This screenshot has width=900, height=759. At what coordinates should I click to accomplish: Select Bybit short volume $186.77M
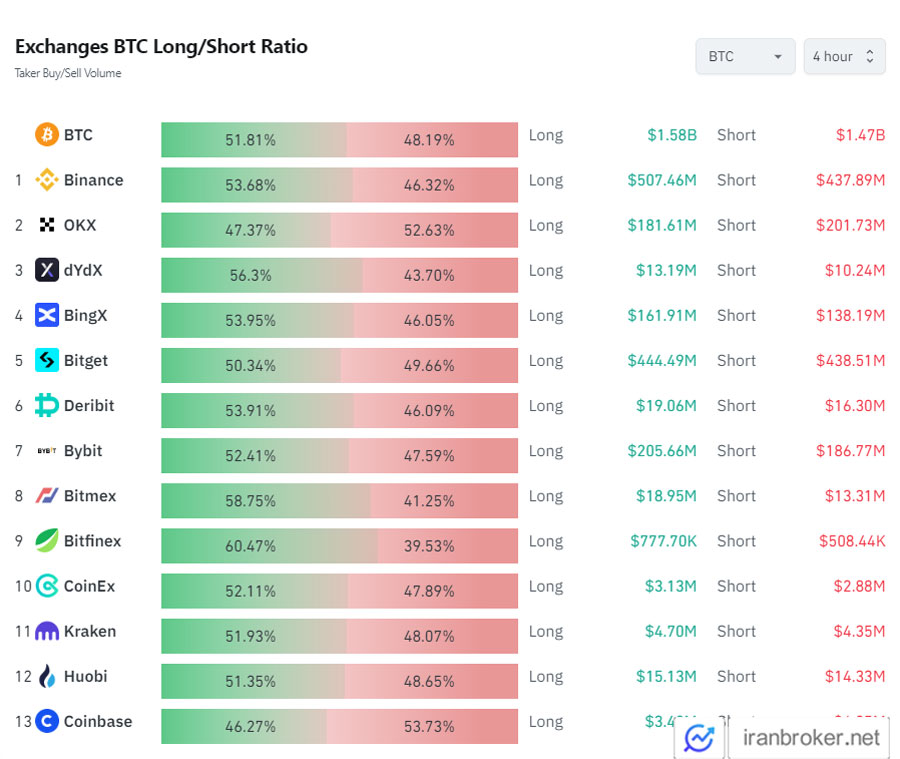pyautogui.click(x=851, y=451)
